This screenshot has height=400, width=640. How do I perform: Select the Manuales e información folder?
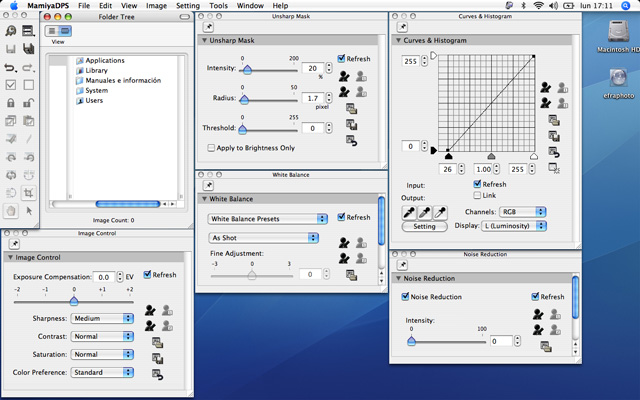click(118, 80)
